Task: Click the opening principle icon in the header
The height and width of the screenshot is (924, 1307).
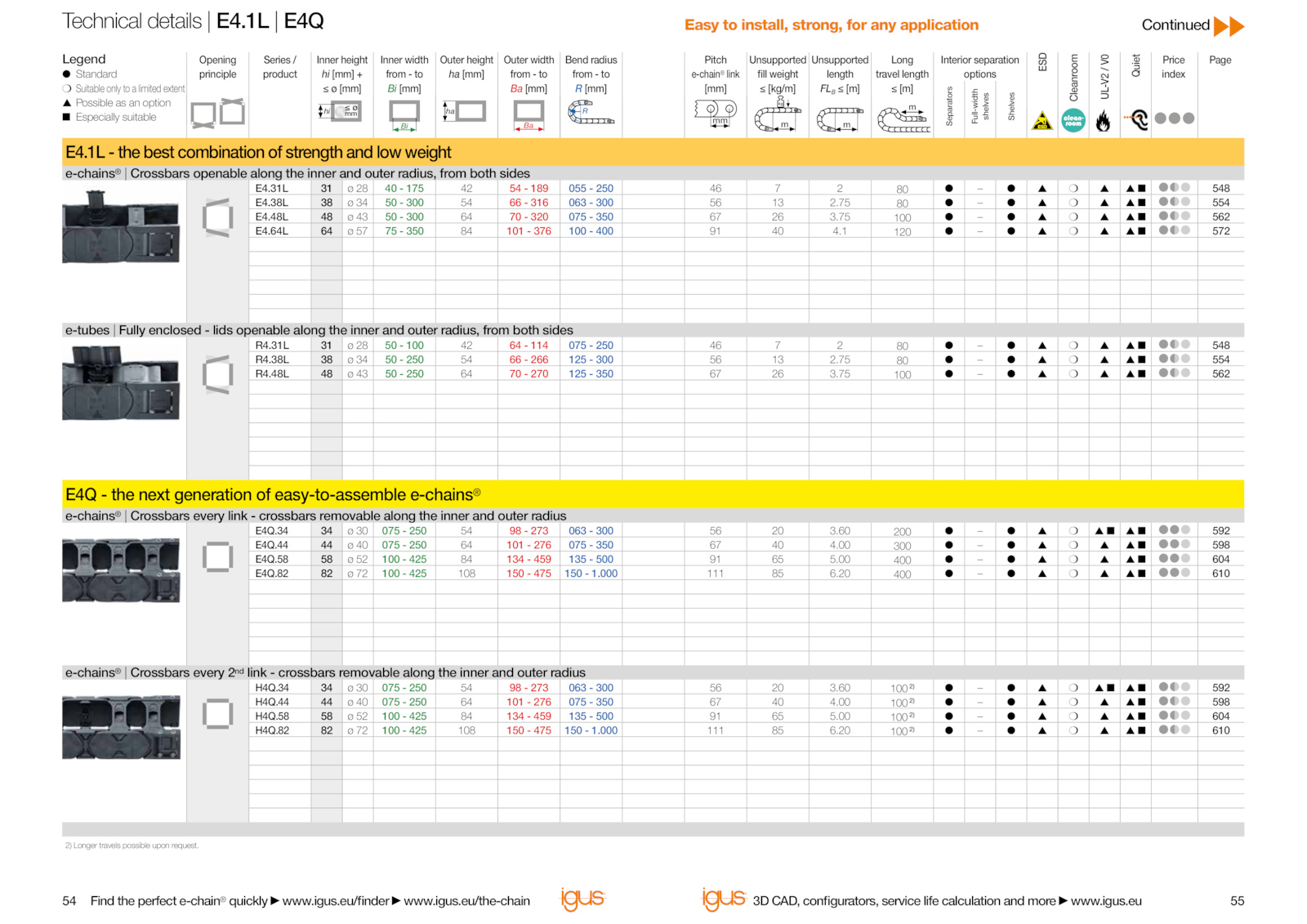Action: click(217, 113)
